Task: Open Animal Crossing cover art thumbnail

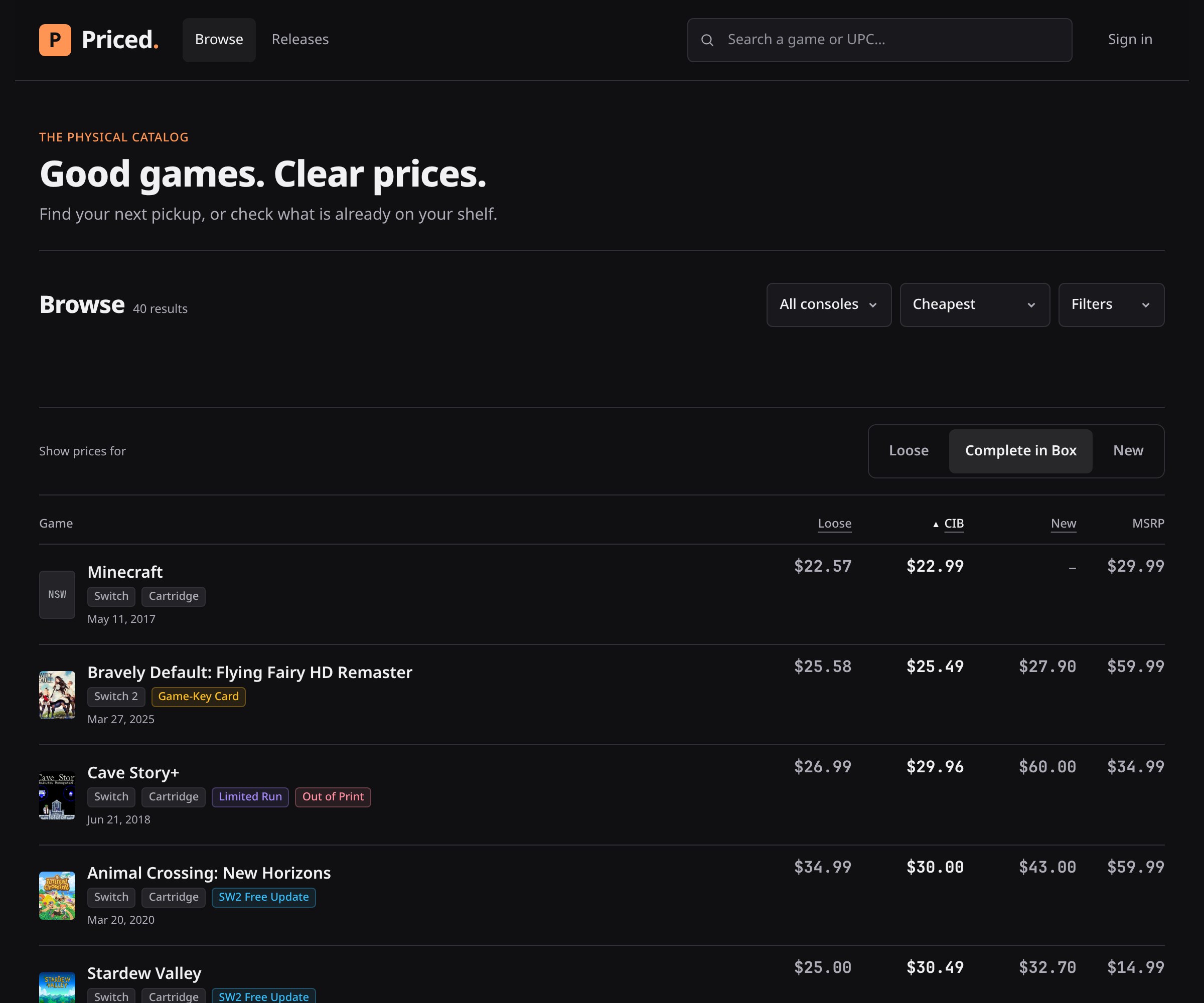Action: coord(57,895)
